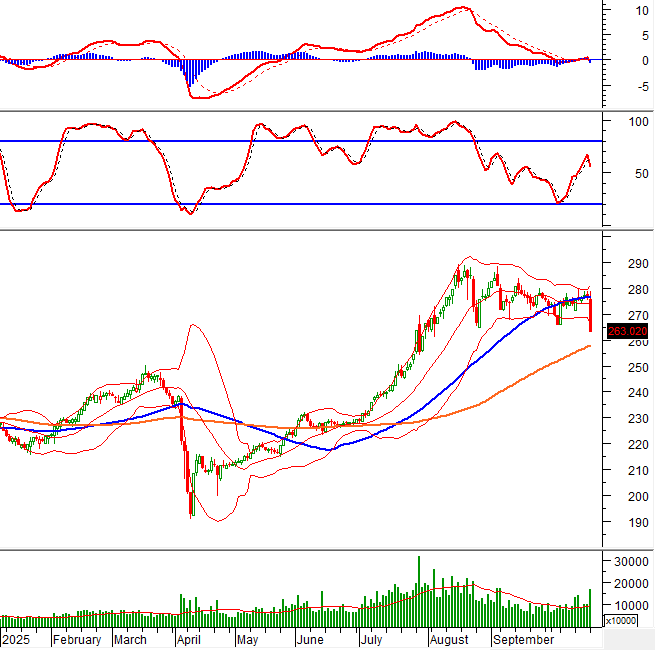Click the 2025 year label on the time axis
This screenshot has width=655, height=650.
click(18, 640)
